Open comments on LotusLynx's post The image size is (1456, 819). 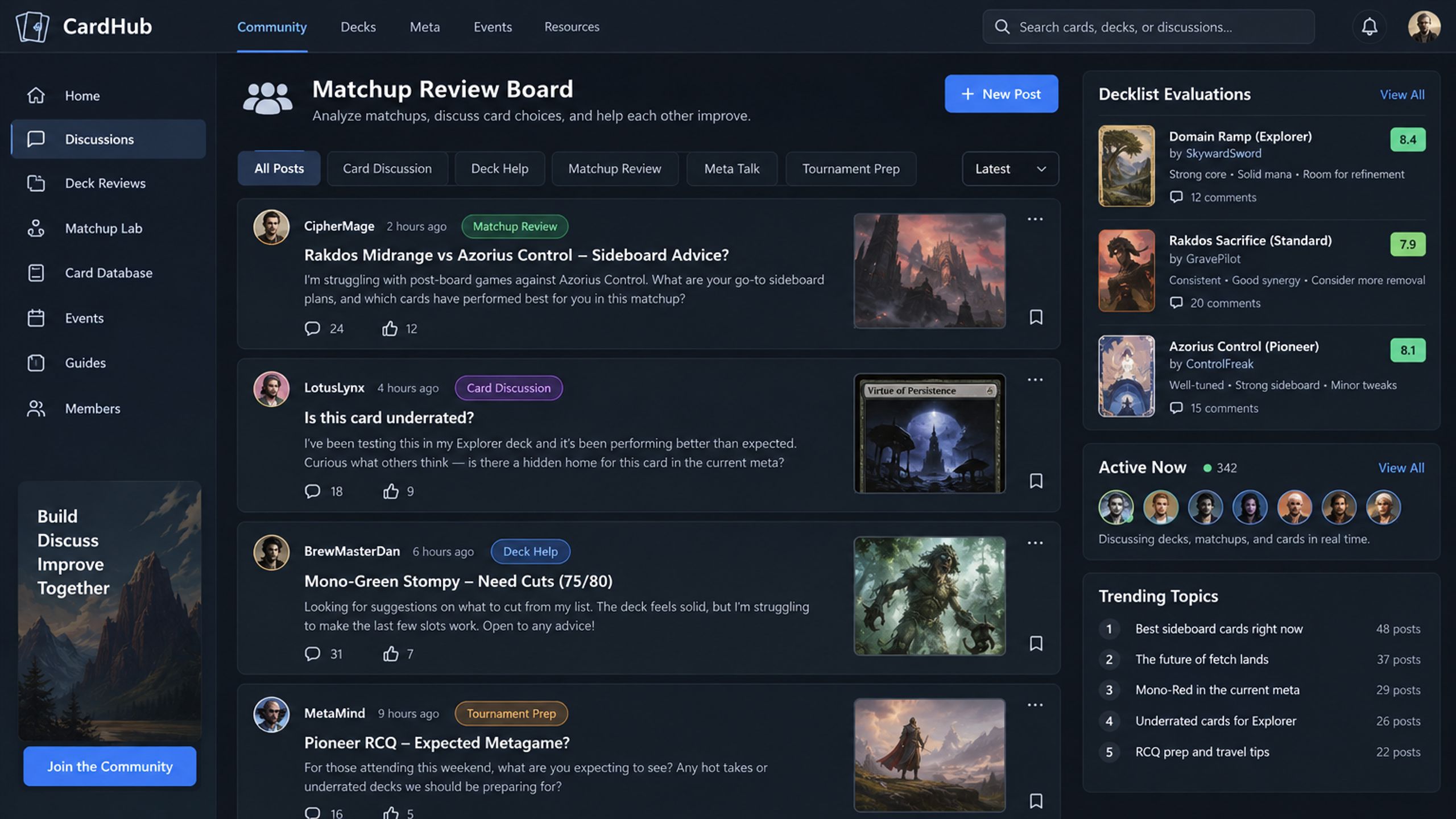pyautogui.click(x=312, y=491)
